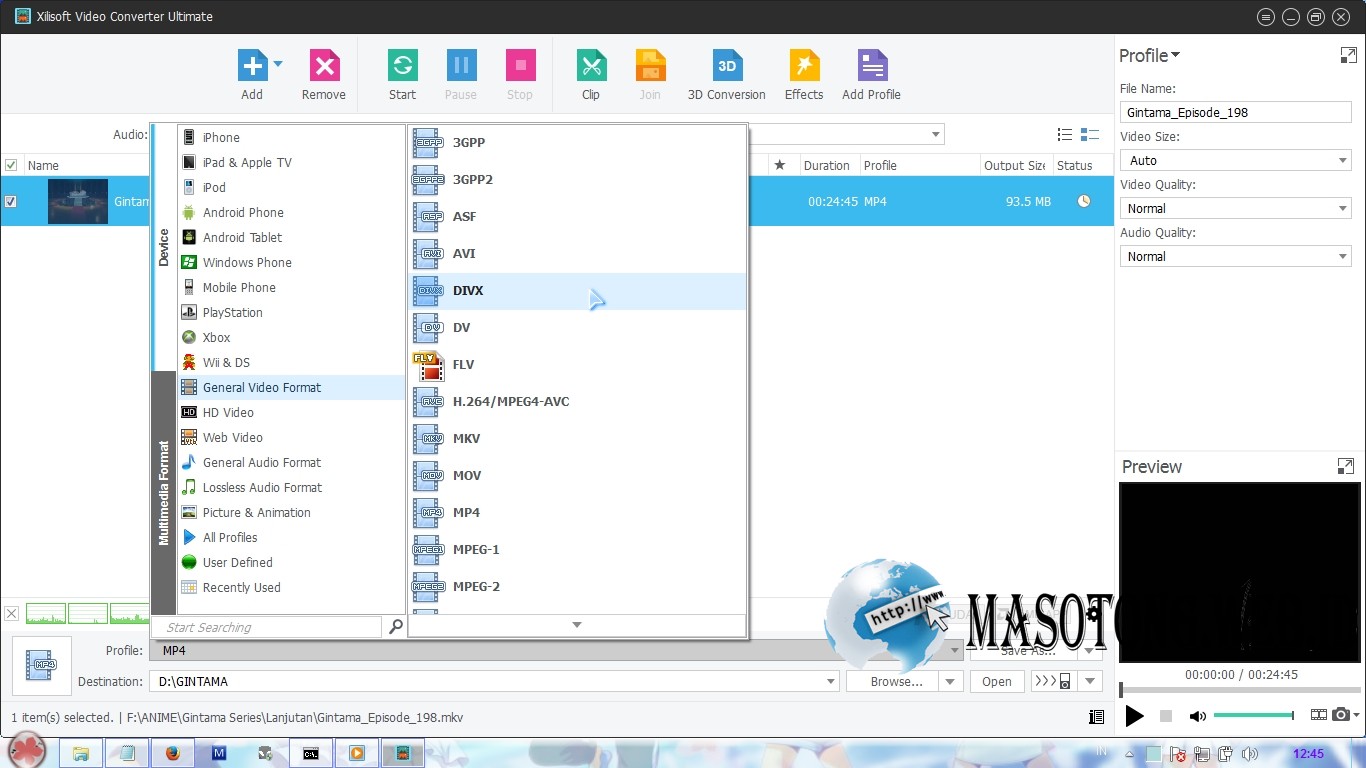Pick the FLV format
The image size is (1366, 768).
pos(577,364)
